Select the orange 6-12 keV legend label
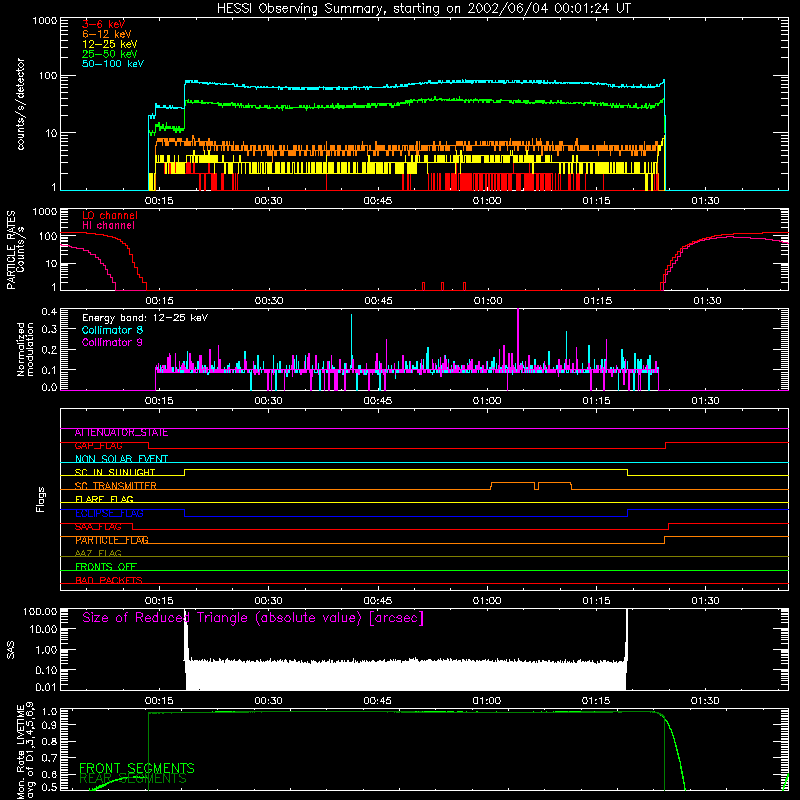This screenshot has height=800, width=800. pos(107,34)
